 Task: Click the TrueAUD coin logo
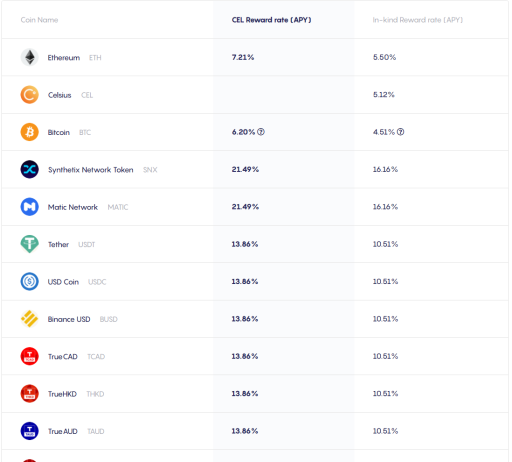point(30,431)
